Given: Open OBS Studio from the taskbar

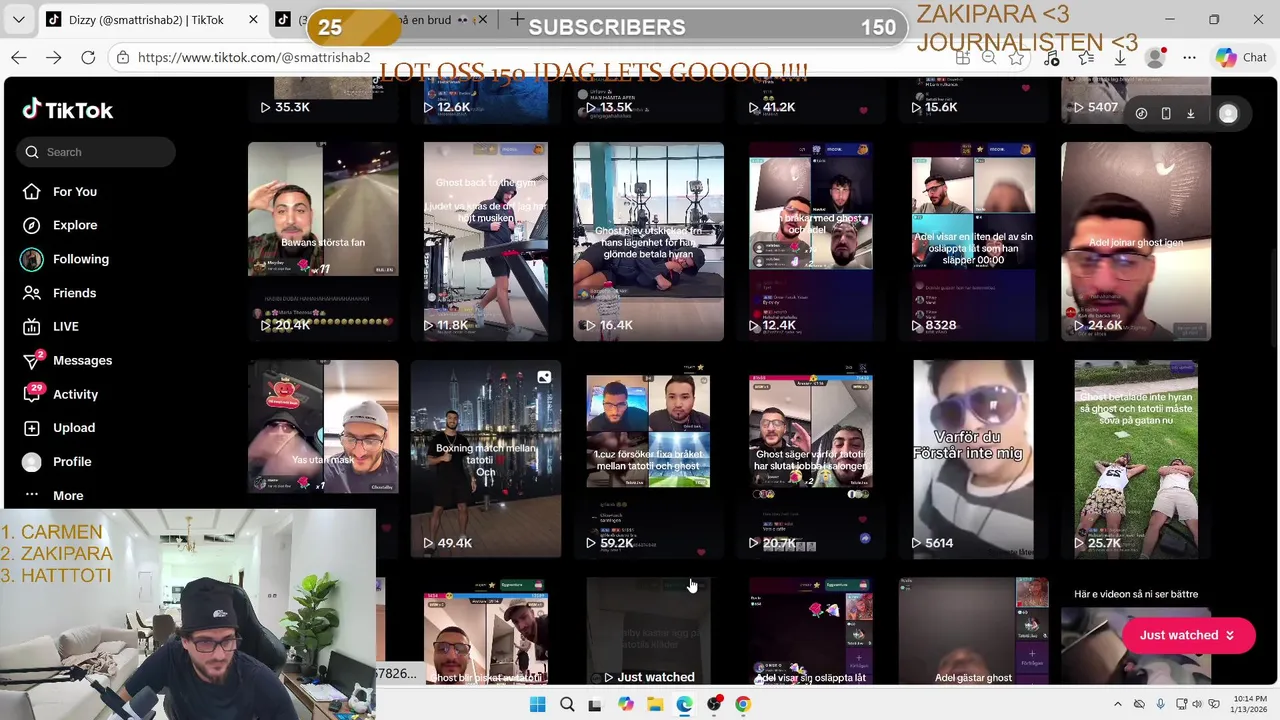Looking at the screenshot, I should pos(714,704).
